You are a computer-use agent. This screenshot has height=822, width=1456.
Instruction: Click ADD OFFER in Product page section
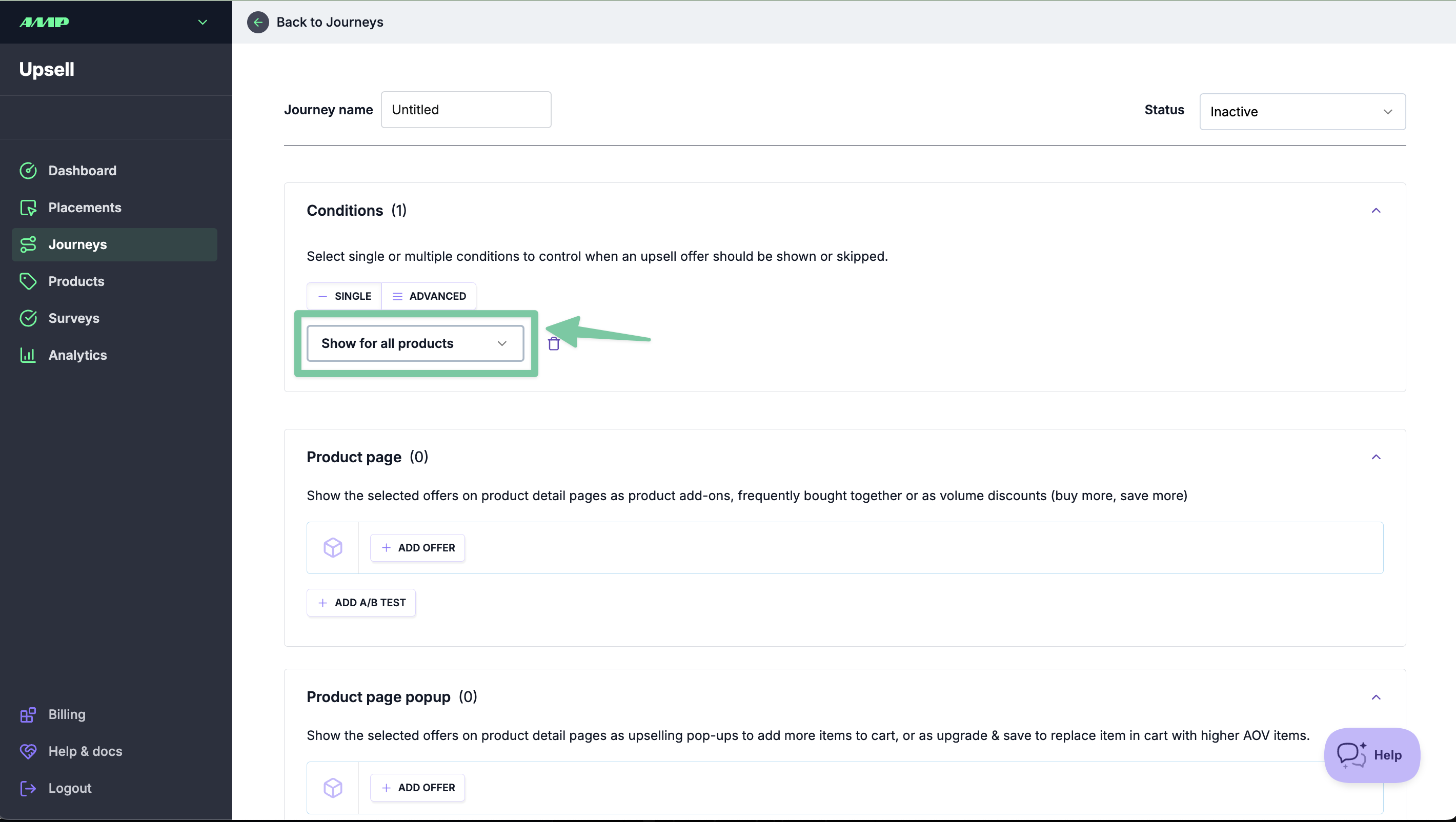tap(417, 547)
